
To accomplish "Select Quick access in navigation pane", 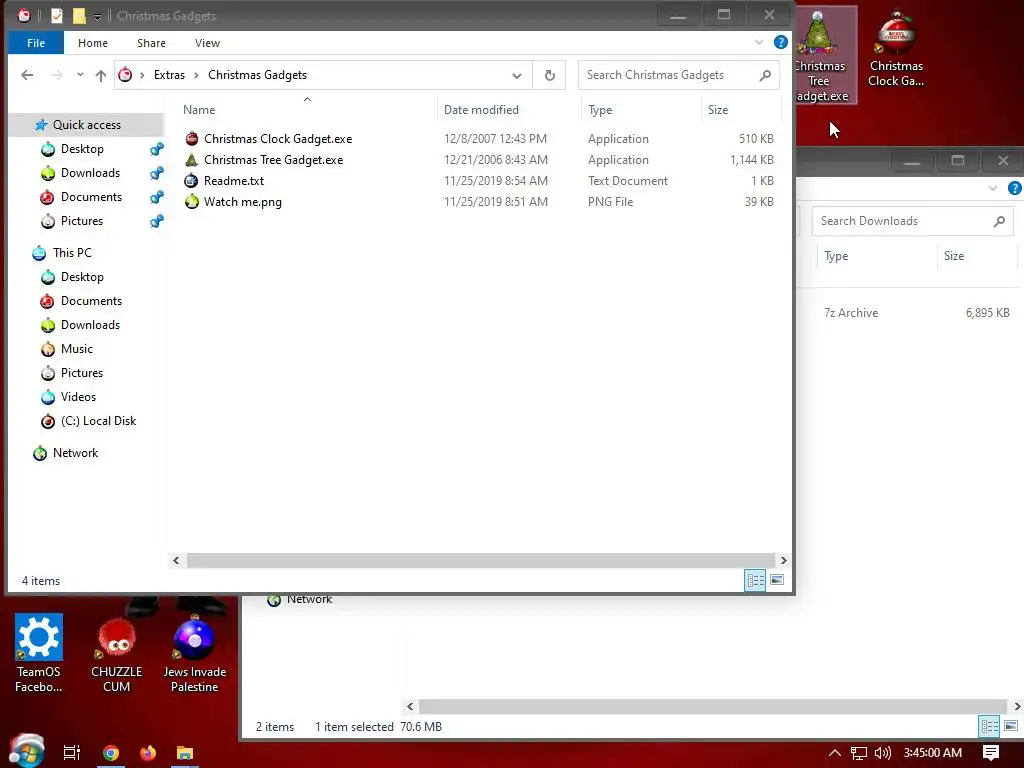I will (86, 125).
